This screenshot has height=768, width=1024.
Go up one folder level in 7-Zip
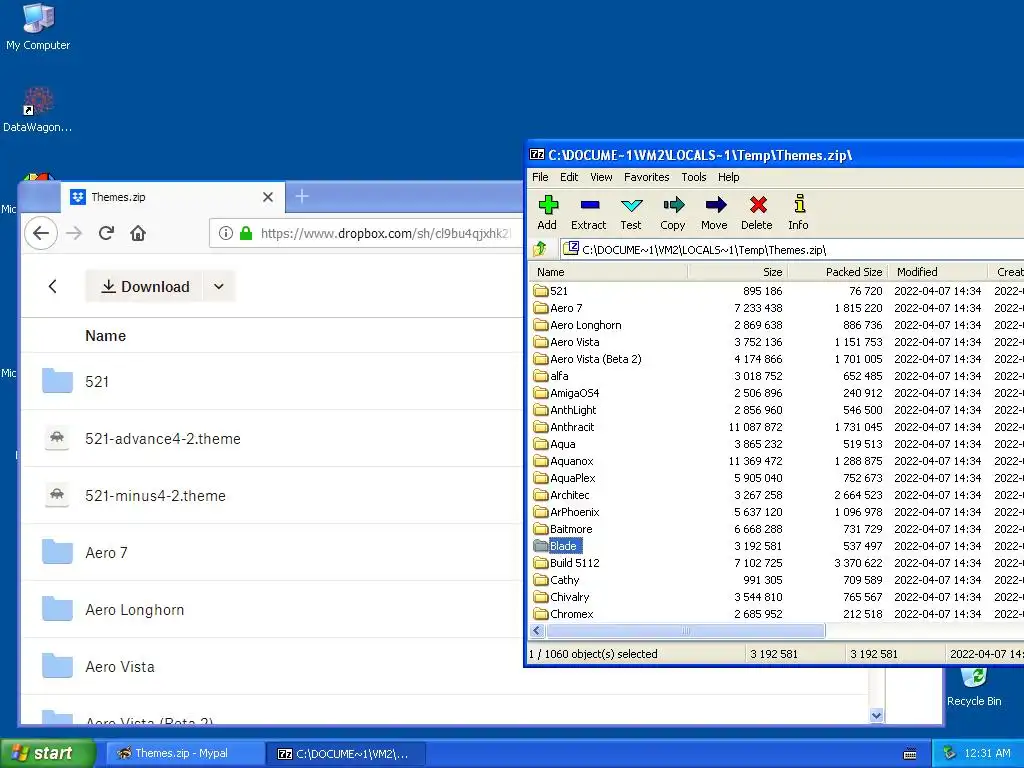click(540, 249)
